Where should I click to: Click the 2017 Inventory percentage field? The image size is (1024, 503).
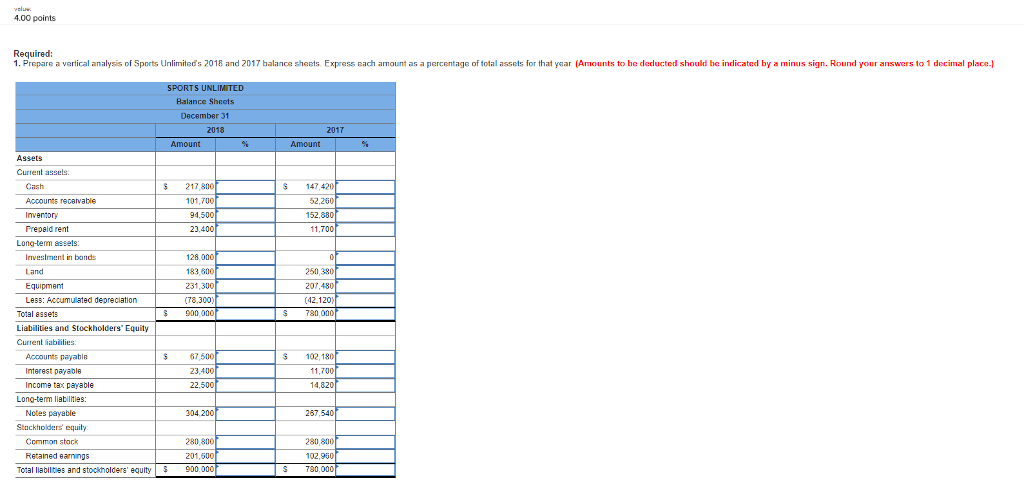point(366,216)
